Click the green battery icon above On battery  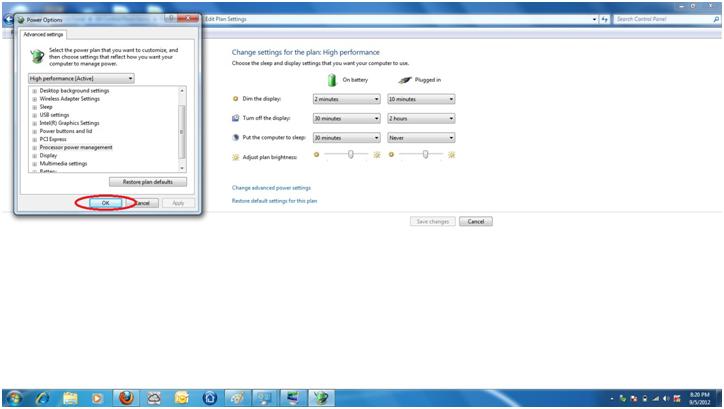click(x=332, y=80)
